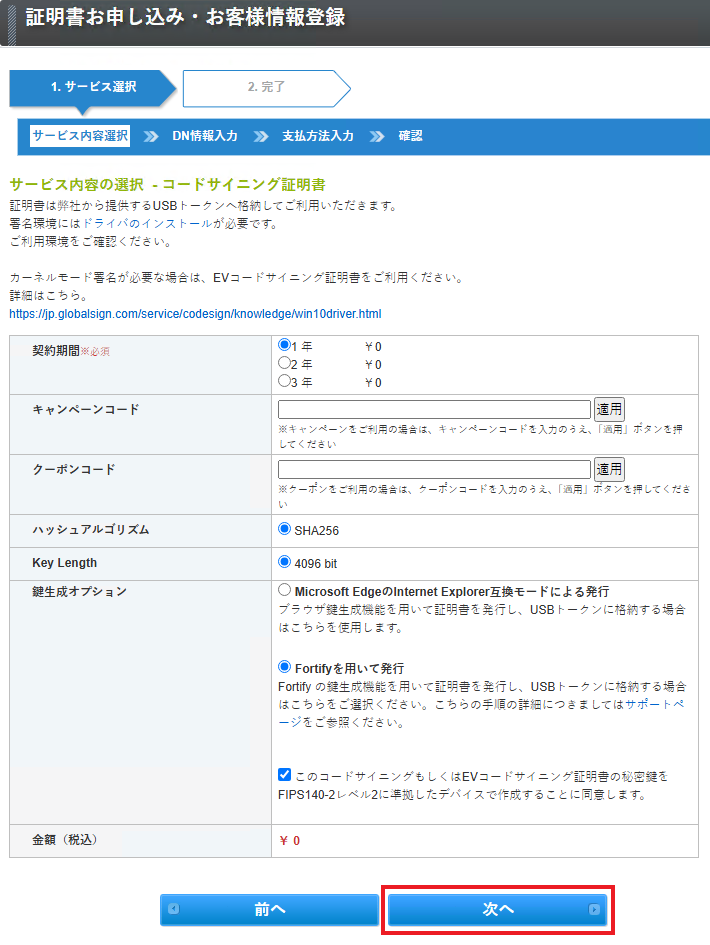The width and height of the screenshot is (710, 945).
Task: Toggle FIPS140-2 agreement checkbox
Action: (x=285, y=775)
